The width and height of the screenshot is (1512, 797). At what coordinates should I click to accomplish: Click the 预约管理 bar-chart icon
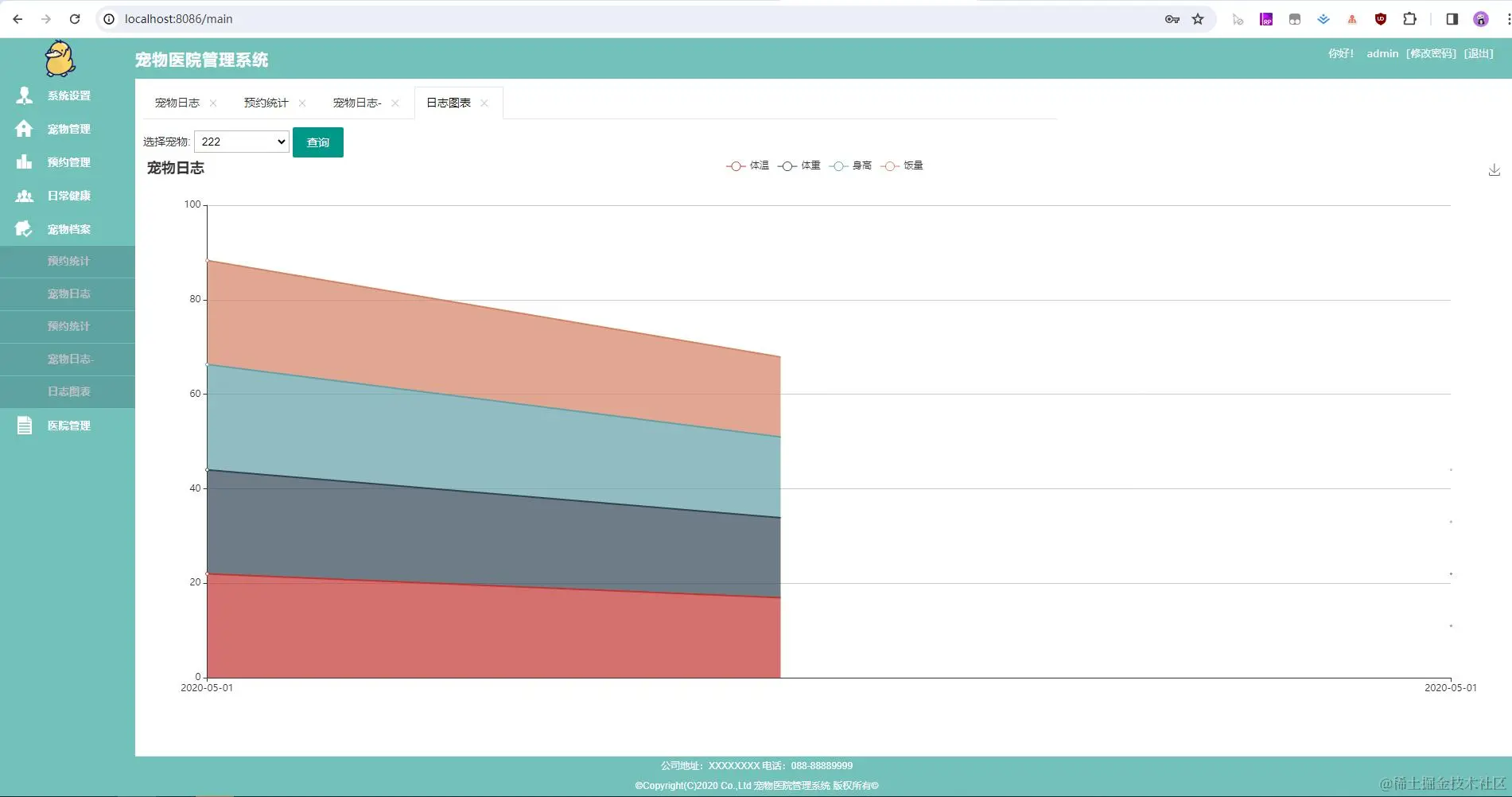pyautogui.click(x=25, y=162)
